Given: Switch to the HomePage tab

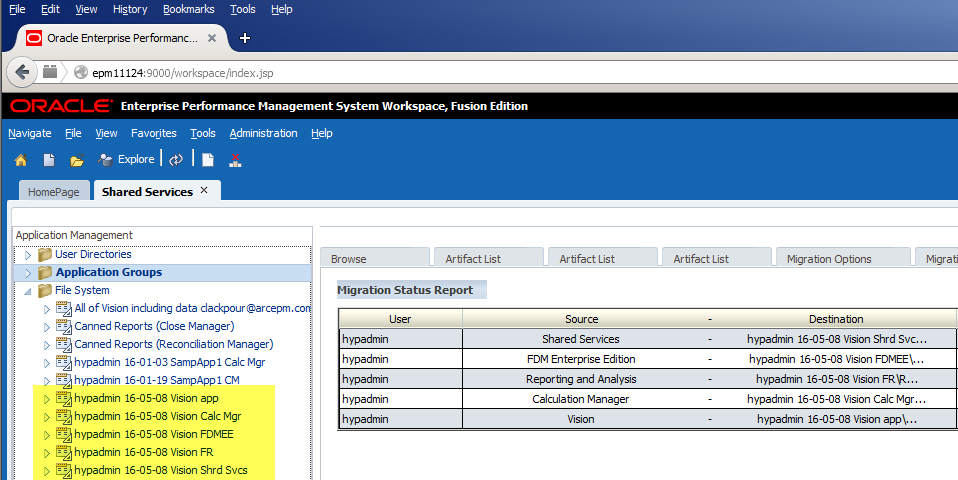Looking at the screenshot, I should [x=54, y=191].
